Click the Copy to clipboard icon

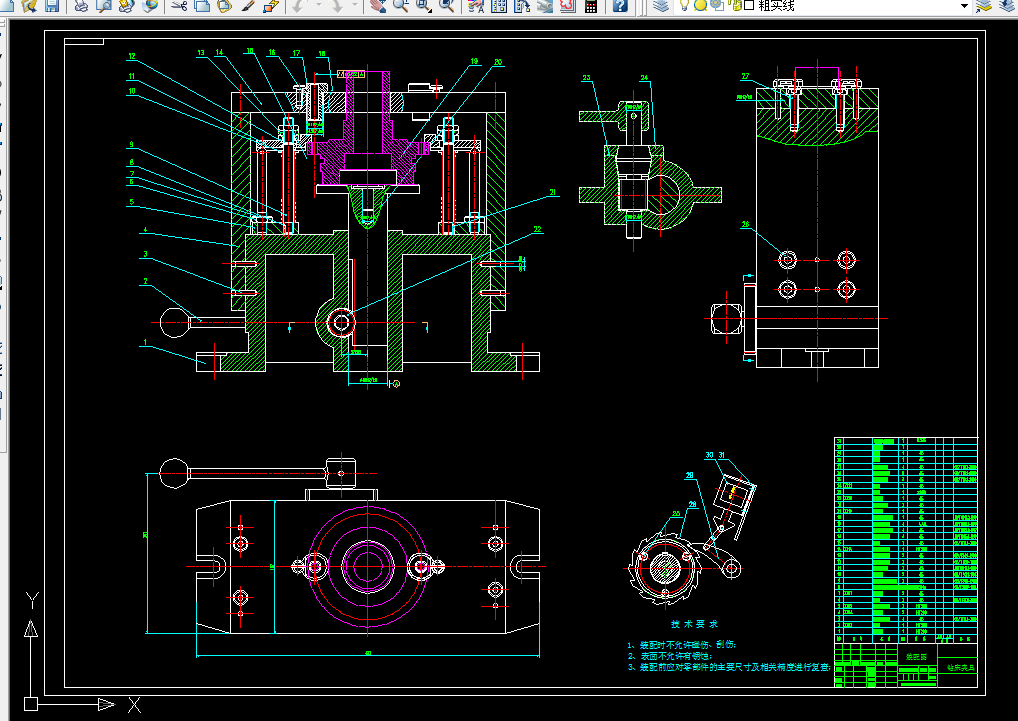coord(203,6)
